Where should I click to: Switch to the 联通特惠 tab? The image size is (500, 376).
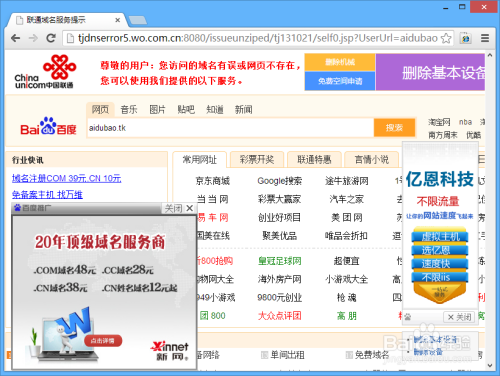[314, 160]
